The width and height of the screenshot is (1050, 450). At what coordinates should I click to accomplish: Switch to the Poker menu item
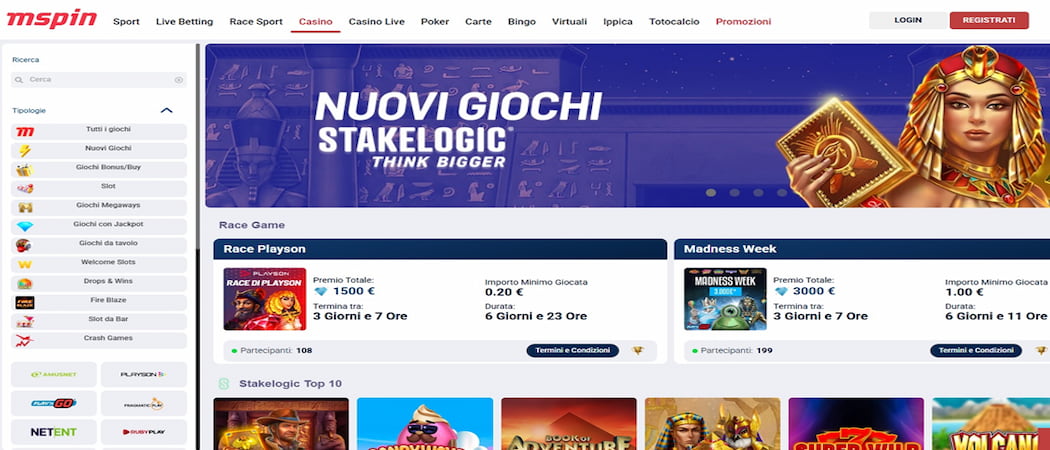(435, 21)
